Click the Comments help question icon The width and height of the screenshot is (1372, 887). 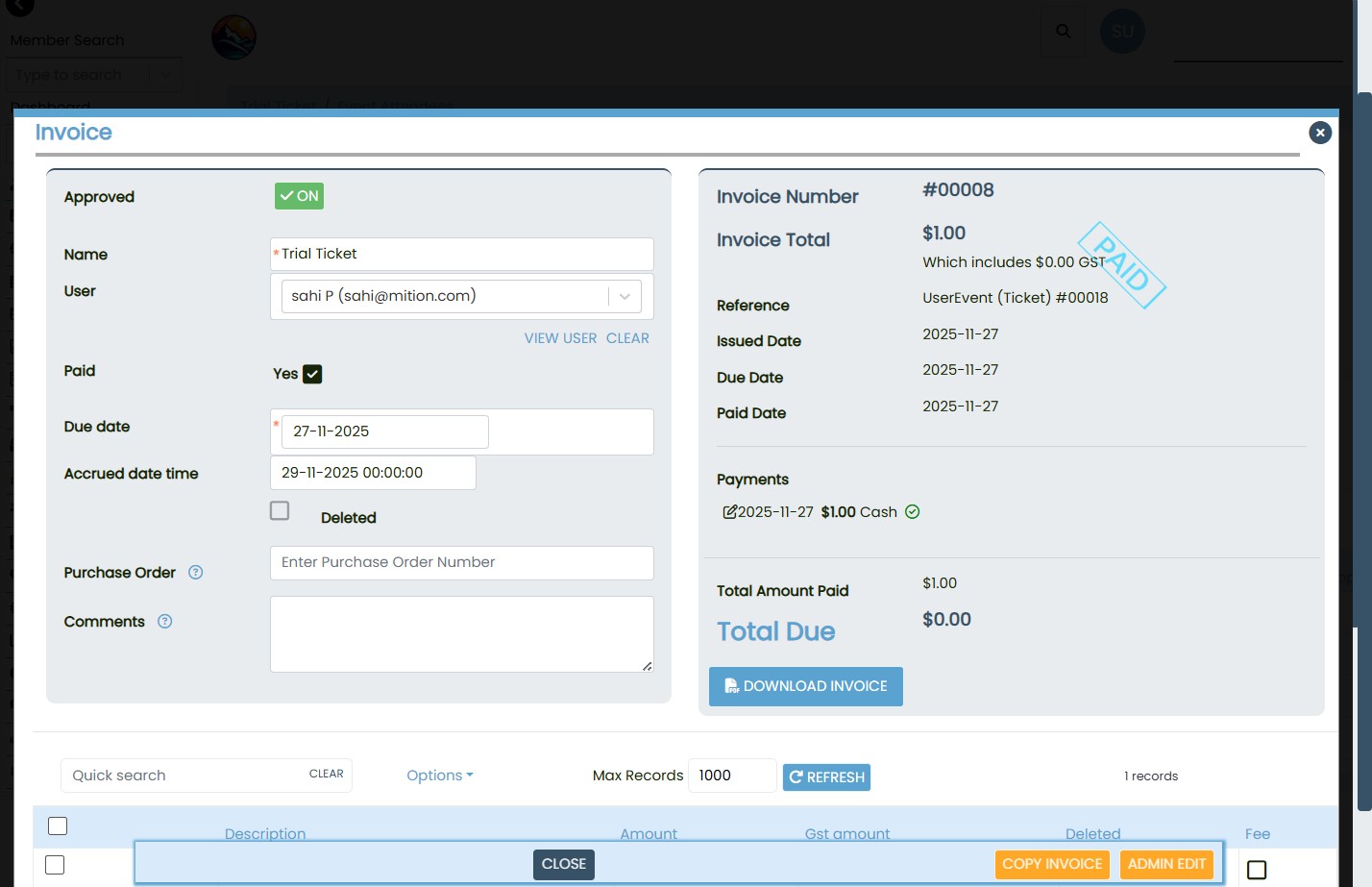[x=165, y=622]
